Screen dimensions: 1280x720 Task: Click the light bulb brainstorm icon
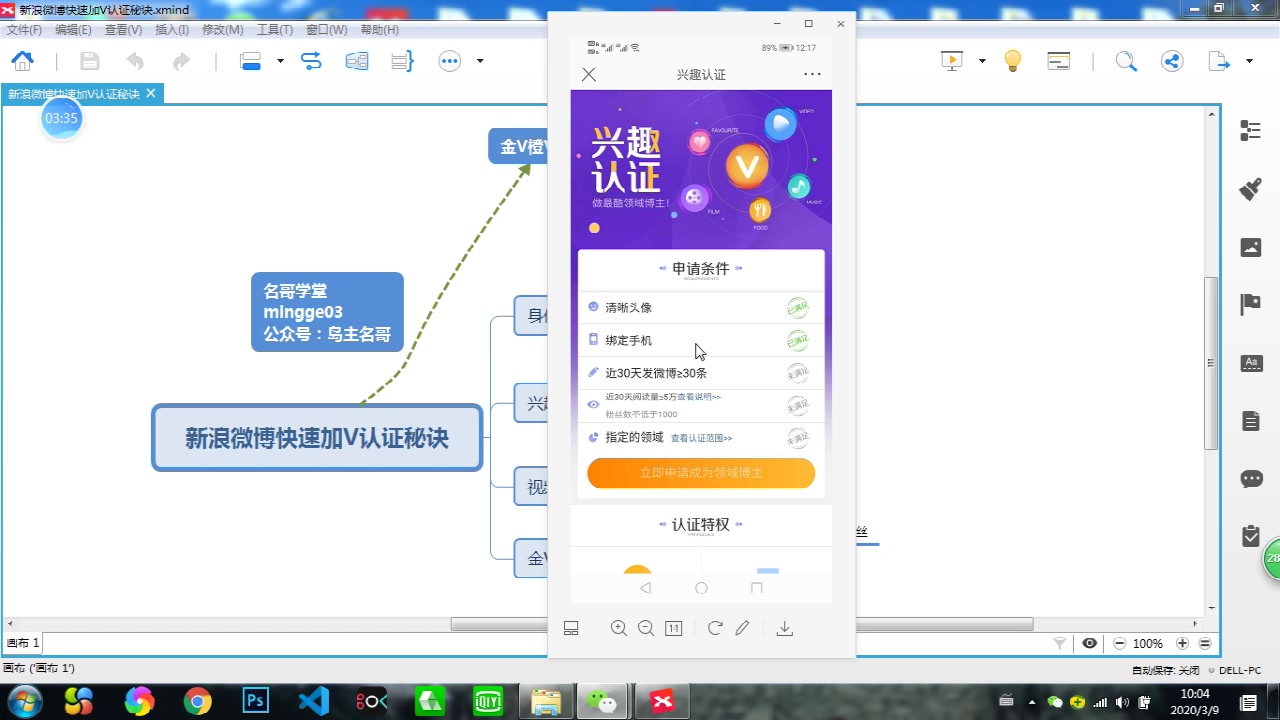[1013, 61]
